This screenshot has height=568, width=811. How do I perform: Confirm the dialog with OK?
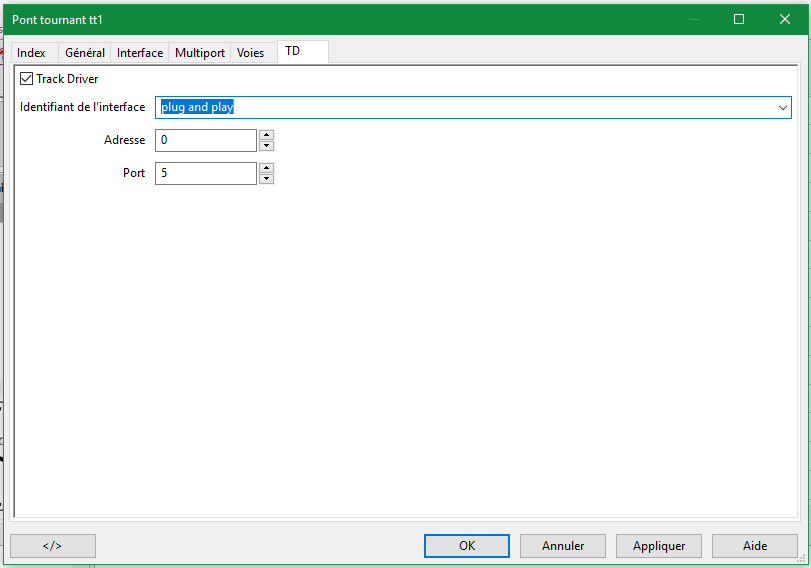[467, 546]
